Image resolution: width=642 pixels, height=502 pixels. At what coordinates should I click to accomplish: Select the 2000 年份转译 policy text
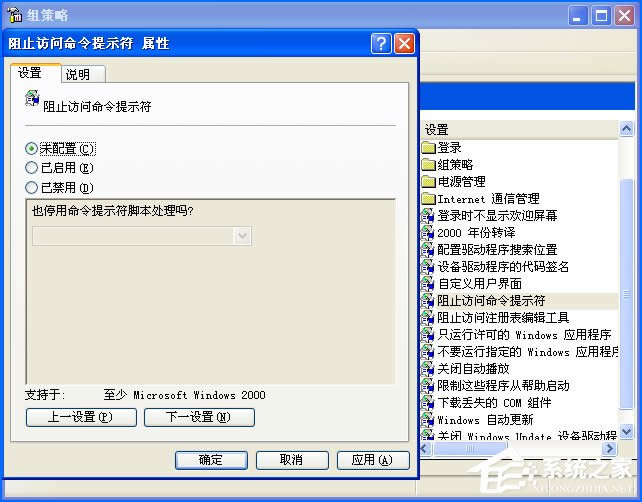pos(476,233)
